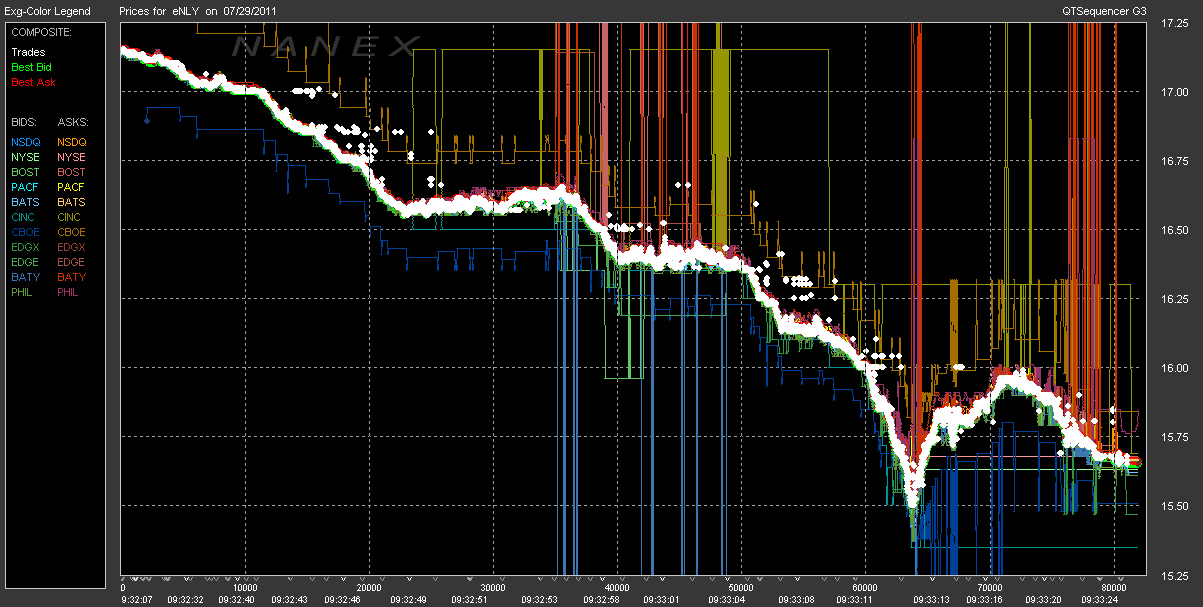Viewport: 1203px width, 607px height.
Task: Click the yellow PACF asks legend label
Action: (x=71, y=187)
